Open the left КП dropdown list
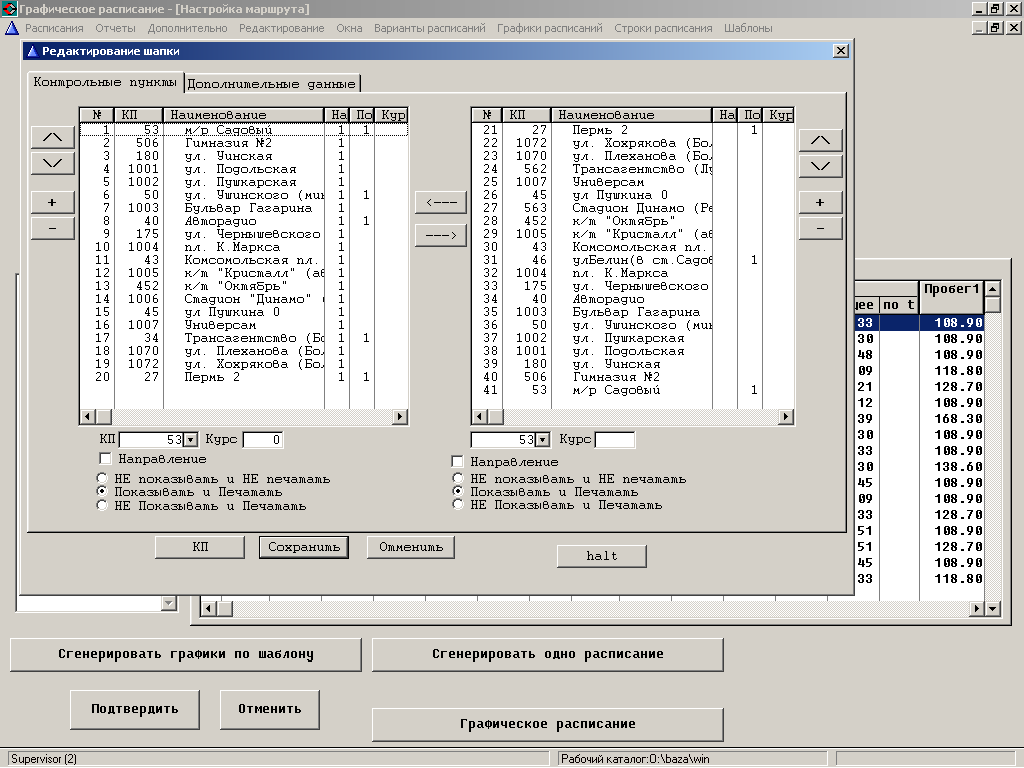 (191, 440)
